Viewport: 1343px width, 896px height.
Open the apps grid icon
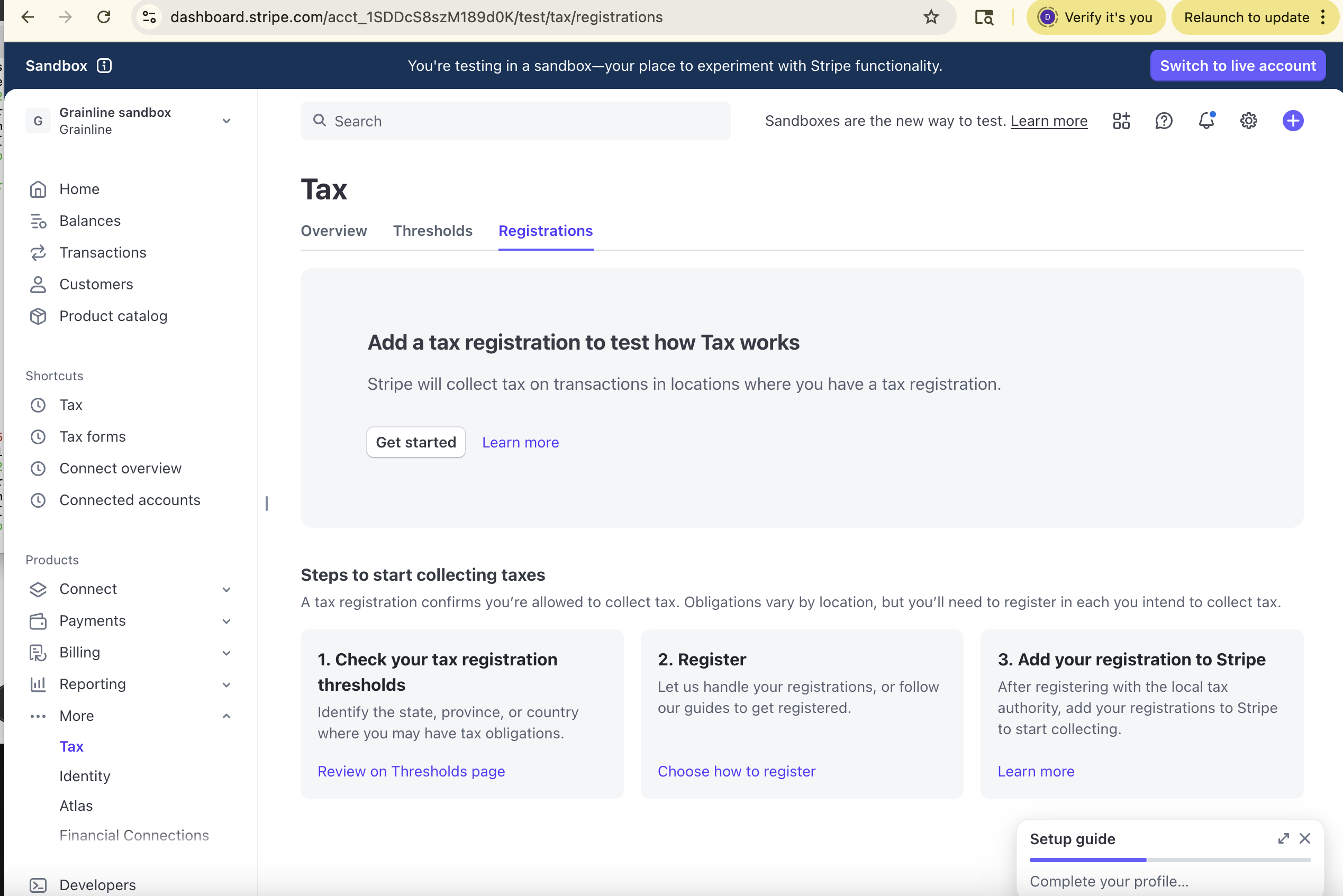click(1121, 121)
